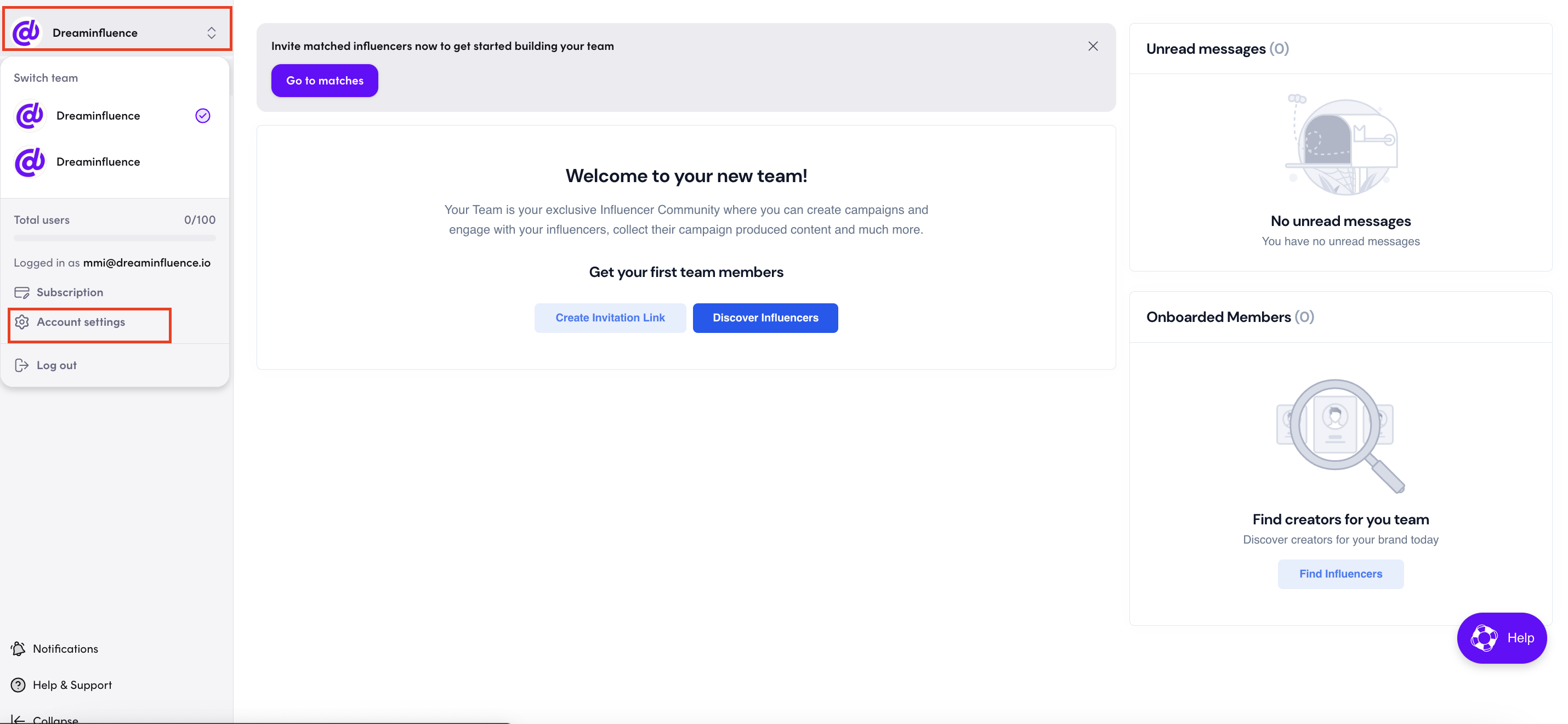This screenshot has height=724, width=1568.
Task: Click the Subscription card icon
Action: (22, 292)
